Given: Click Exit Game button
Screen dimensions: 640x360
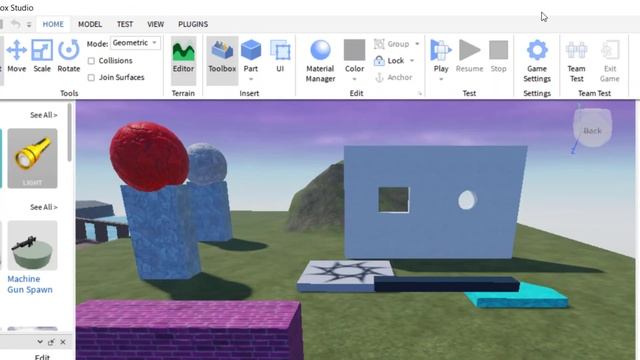Looking at the screenshot, I should (610, 61).
